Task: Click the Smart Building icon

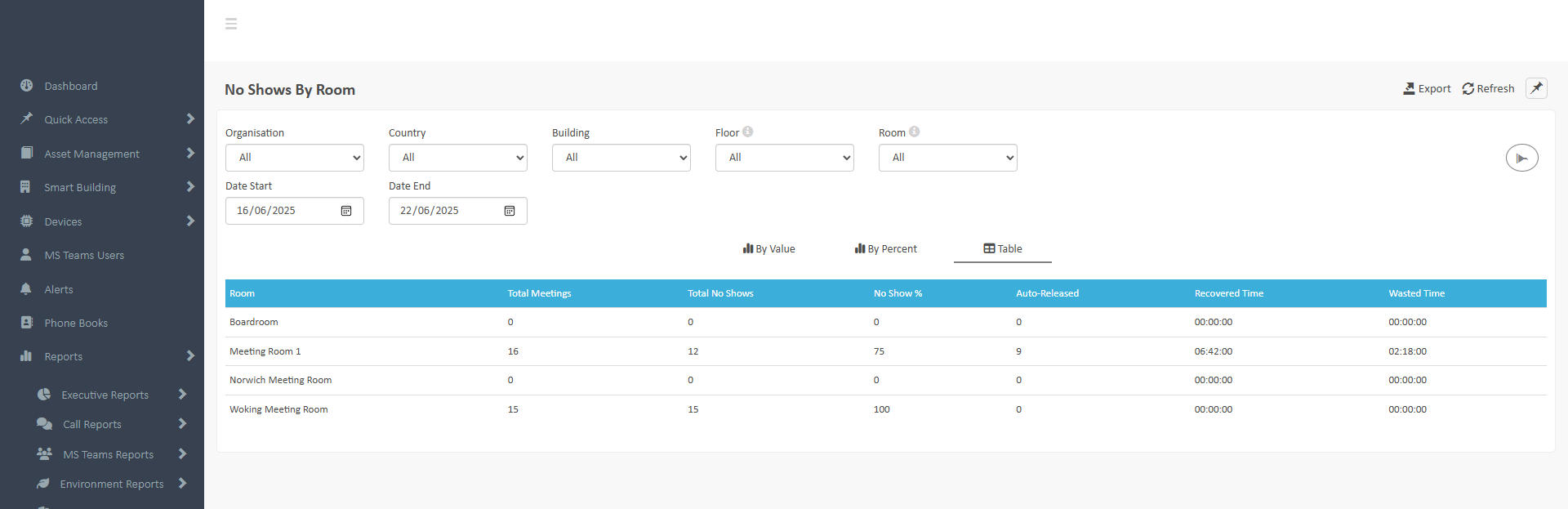Action: (26, 187)
